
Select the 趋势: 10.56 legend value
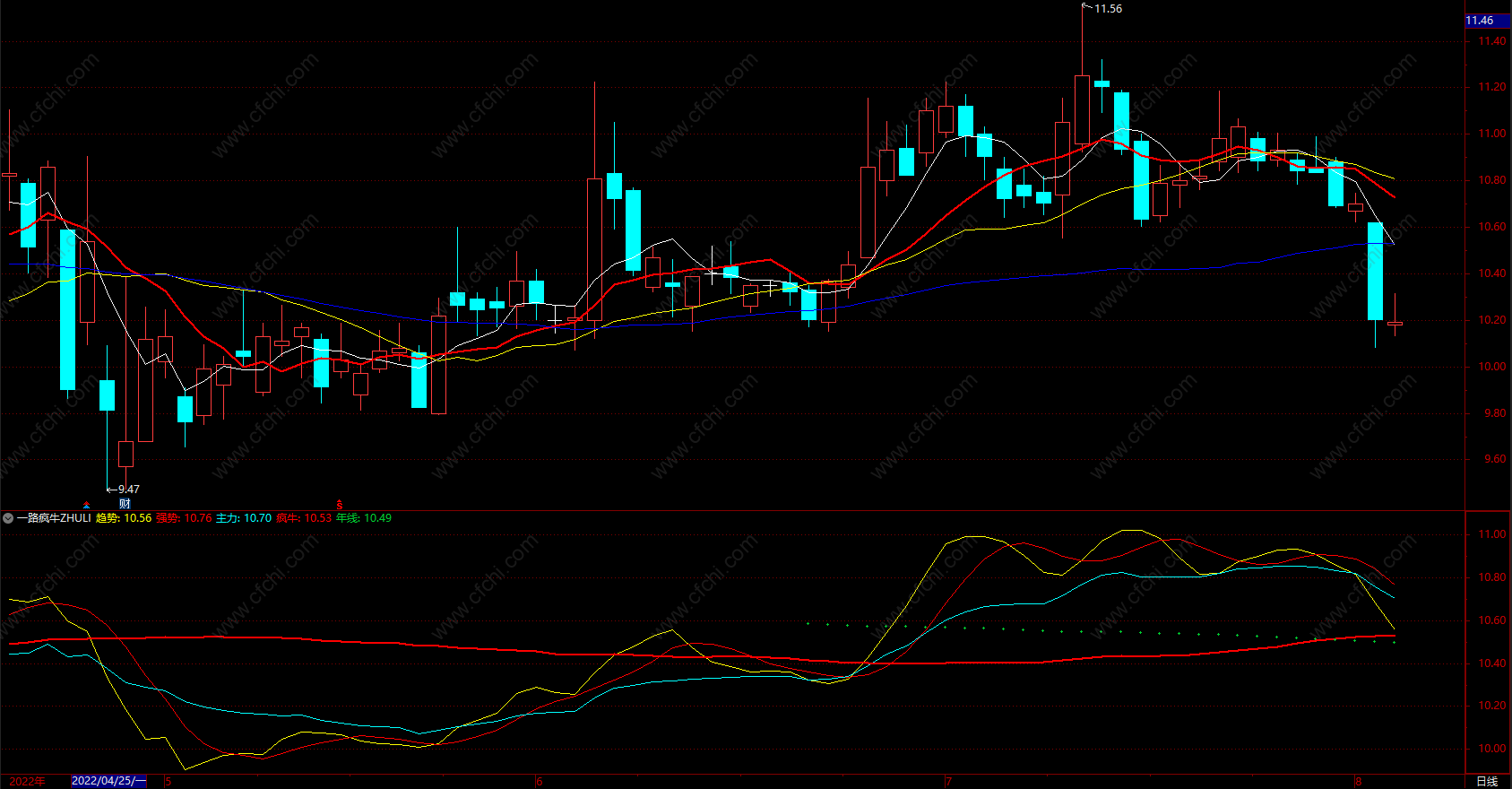(x=124, y=518)
